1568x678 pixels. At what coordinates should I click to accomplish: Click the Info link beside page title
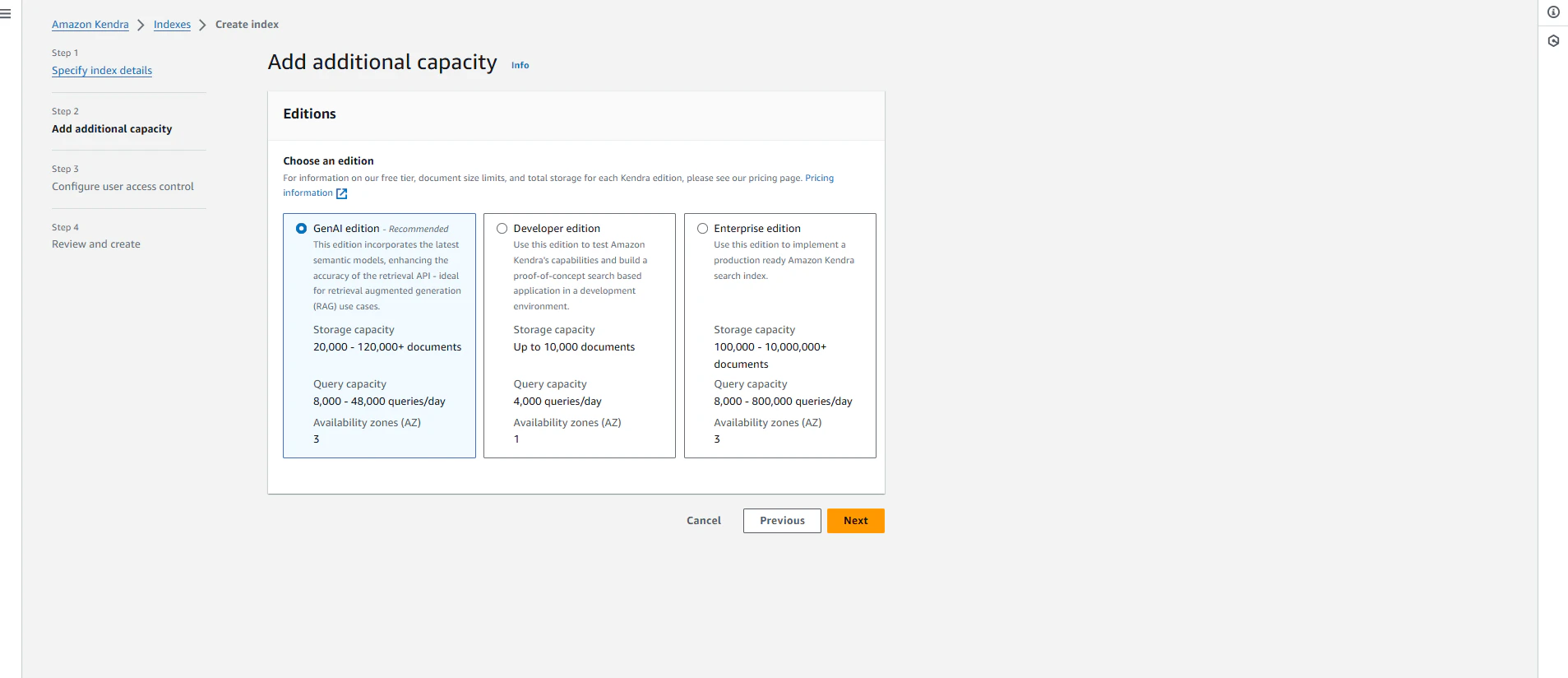[520, 65]
